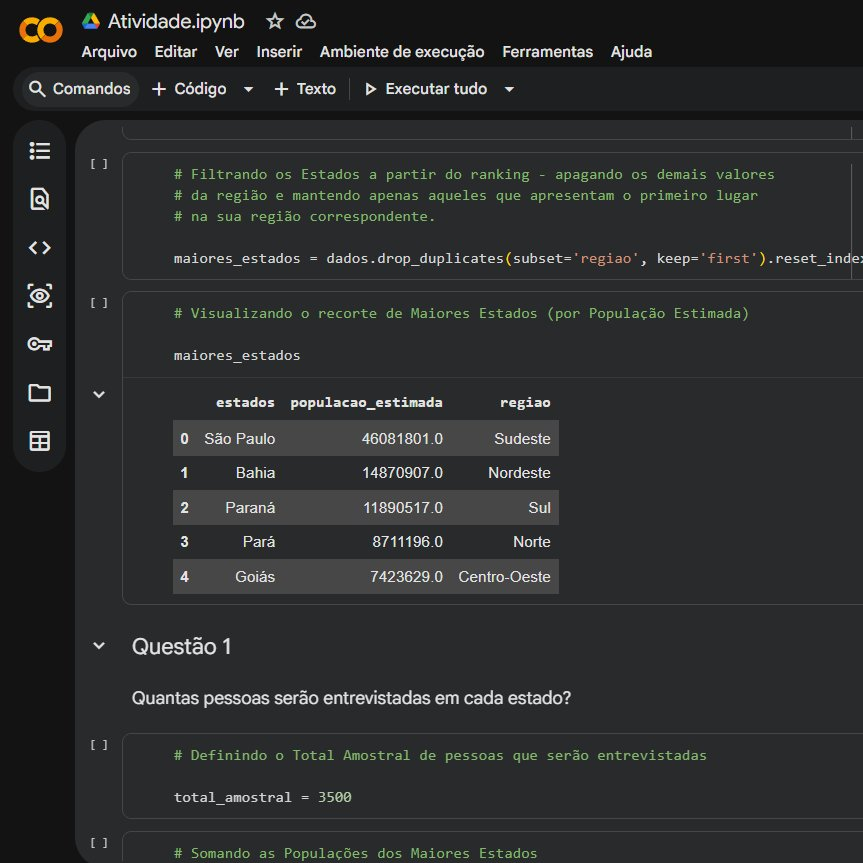
Task: Click the value 14870907.0
Action: coord(402,473)
